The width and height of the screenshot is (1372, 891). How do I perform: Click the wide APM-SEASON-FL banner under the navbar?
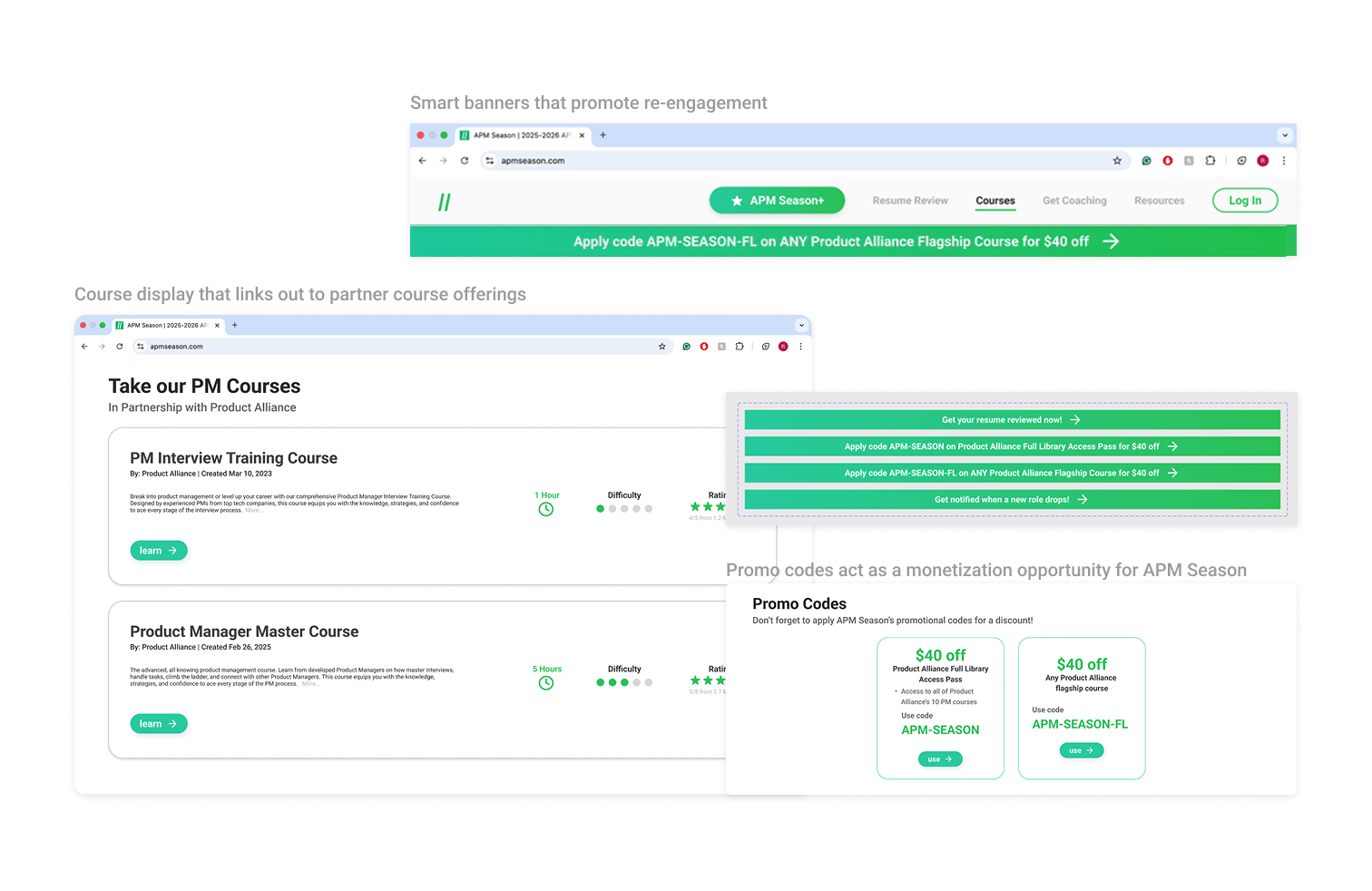pos(853,241)
